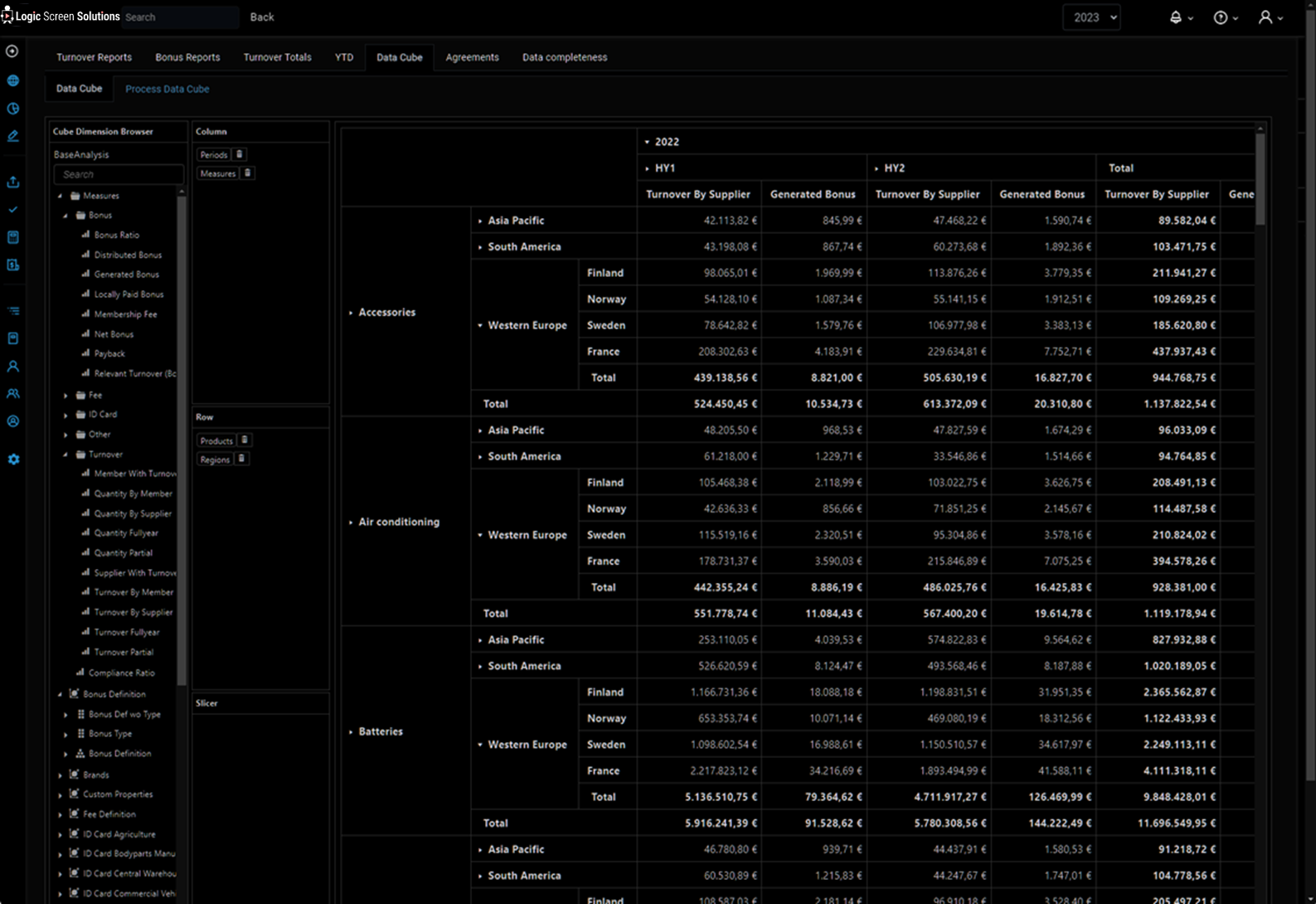Select the Periods column chip
Screen dimensions: 1316x904
214,155
